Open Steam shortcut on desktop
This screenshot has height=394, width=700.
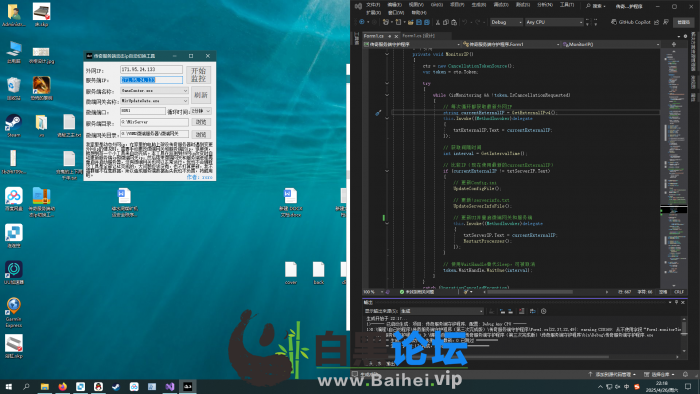13,125
